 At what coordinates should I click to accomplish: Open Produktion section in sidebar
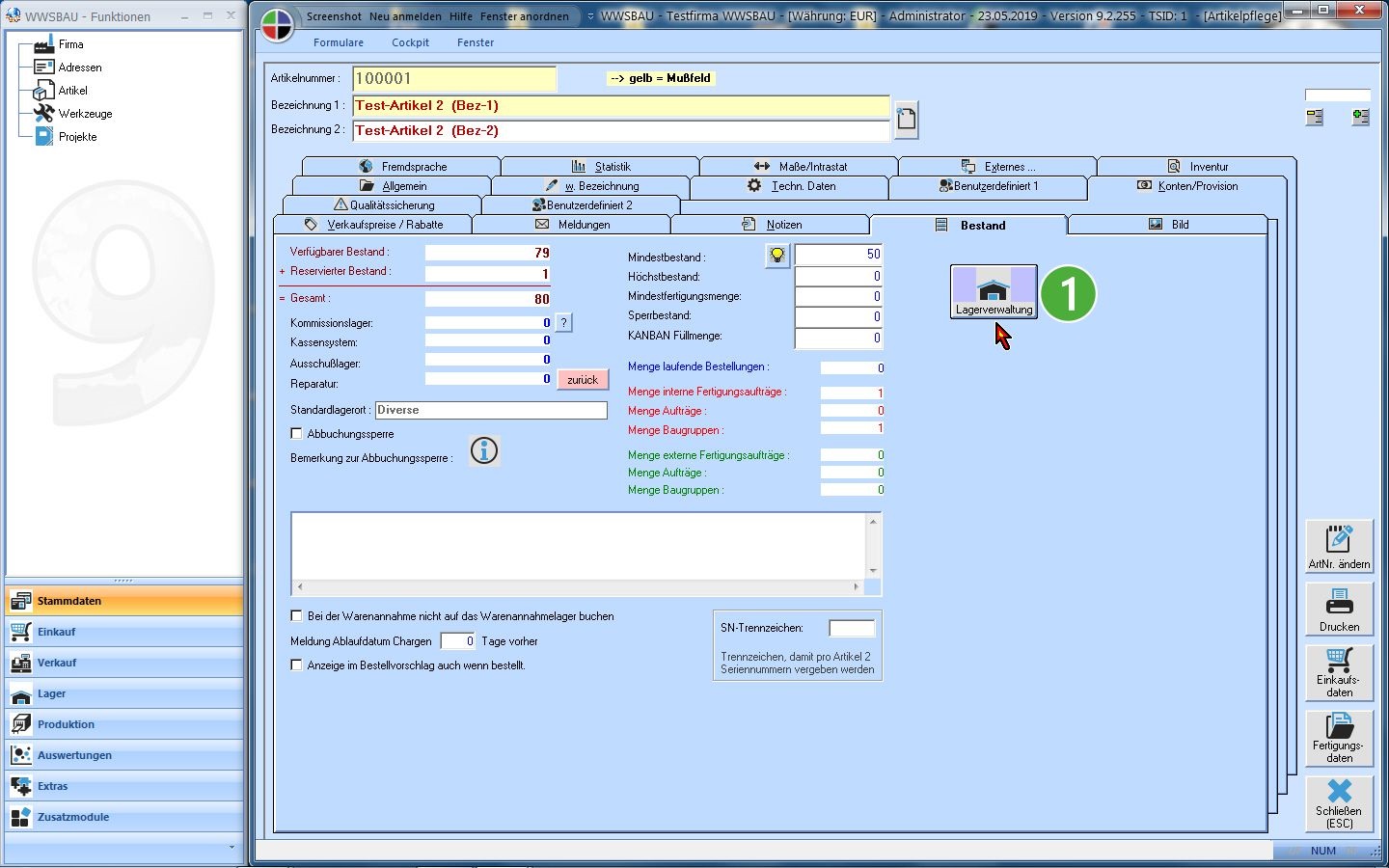point(124,724)
